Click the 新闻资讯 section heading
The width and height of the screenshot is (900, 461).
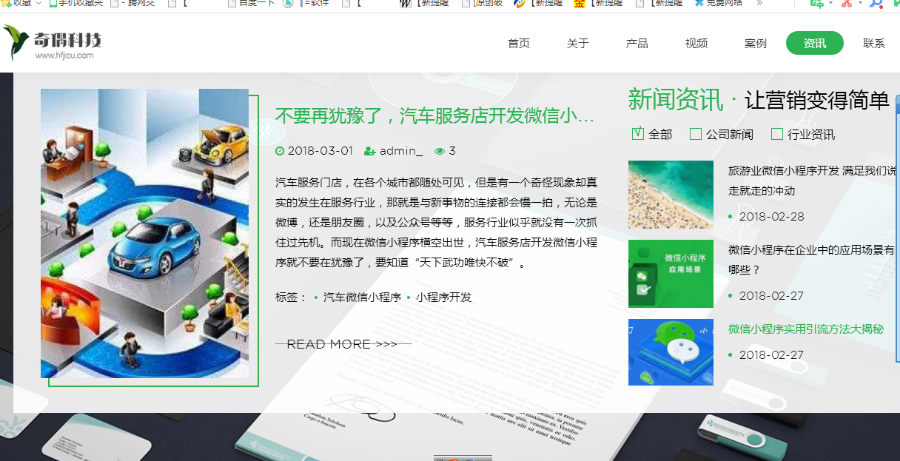click(675, 99)
